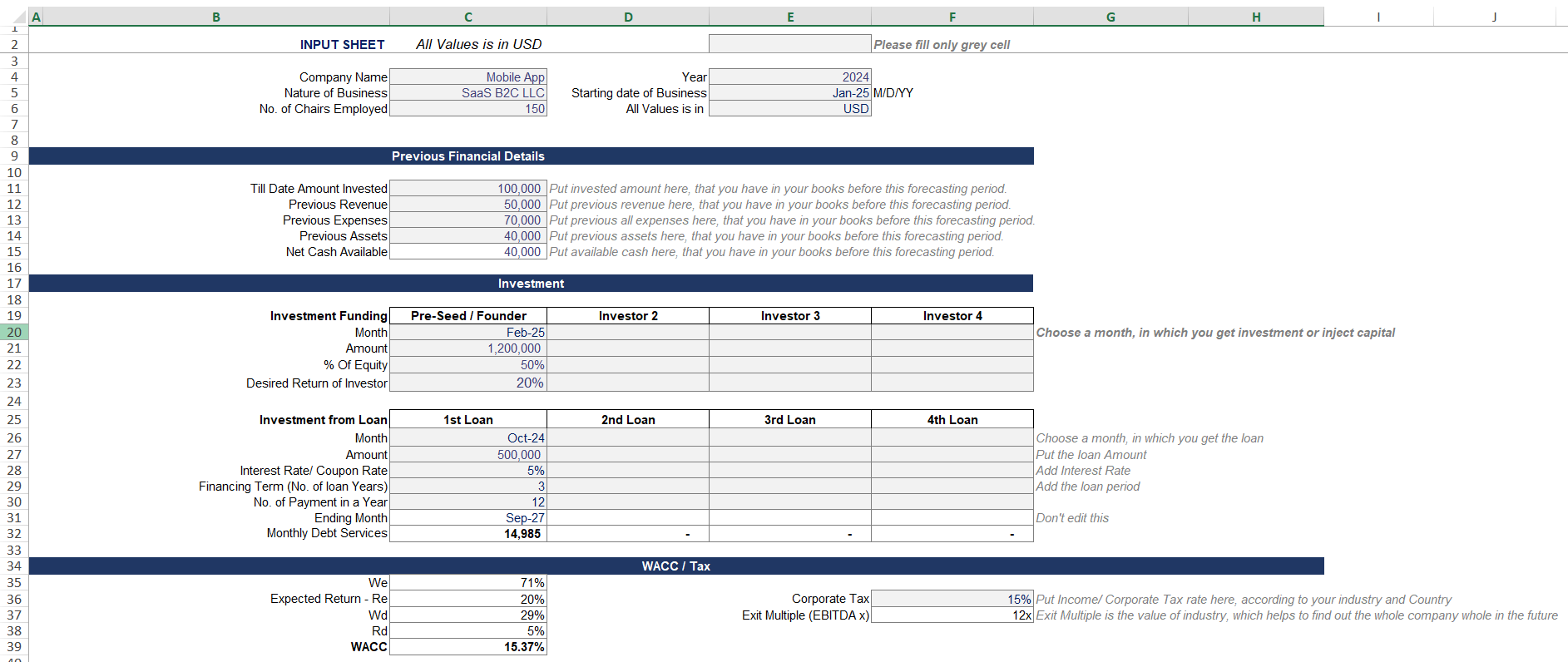Screen dimensions: 1568x662
Task: Click Rd value 5% in WACC section
Action: click(468, 631)
